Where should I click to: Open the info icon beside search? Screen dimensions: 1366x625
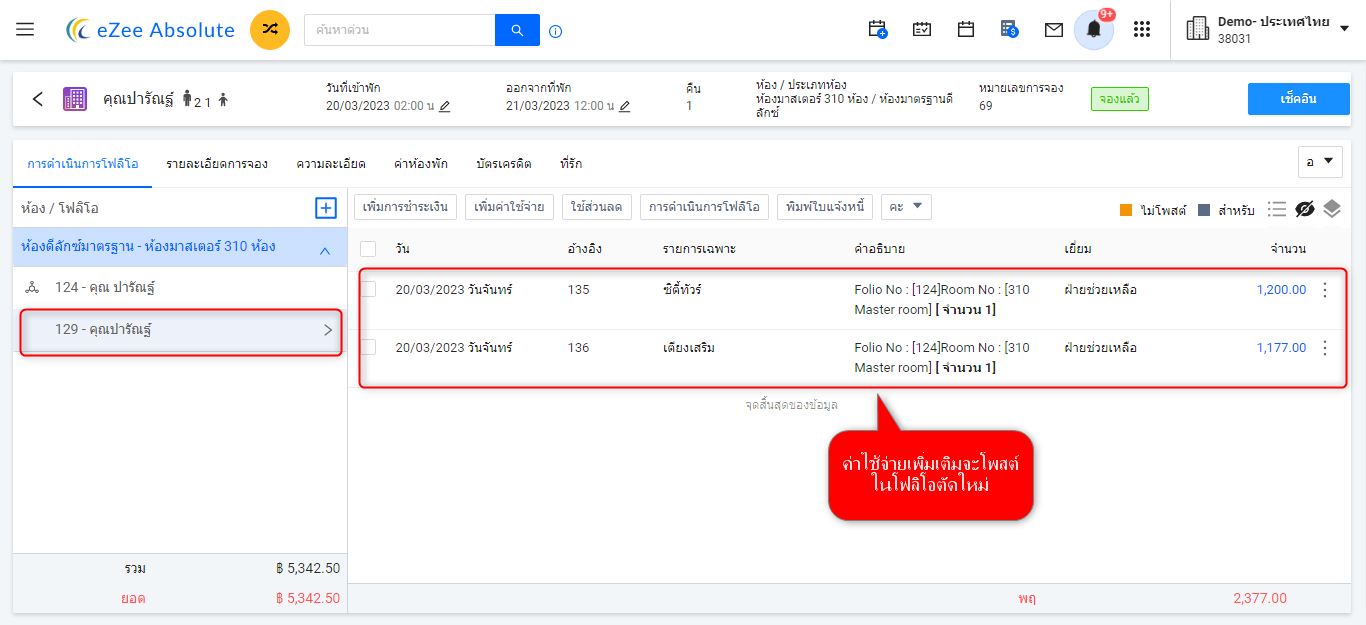tap(556, 31)
